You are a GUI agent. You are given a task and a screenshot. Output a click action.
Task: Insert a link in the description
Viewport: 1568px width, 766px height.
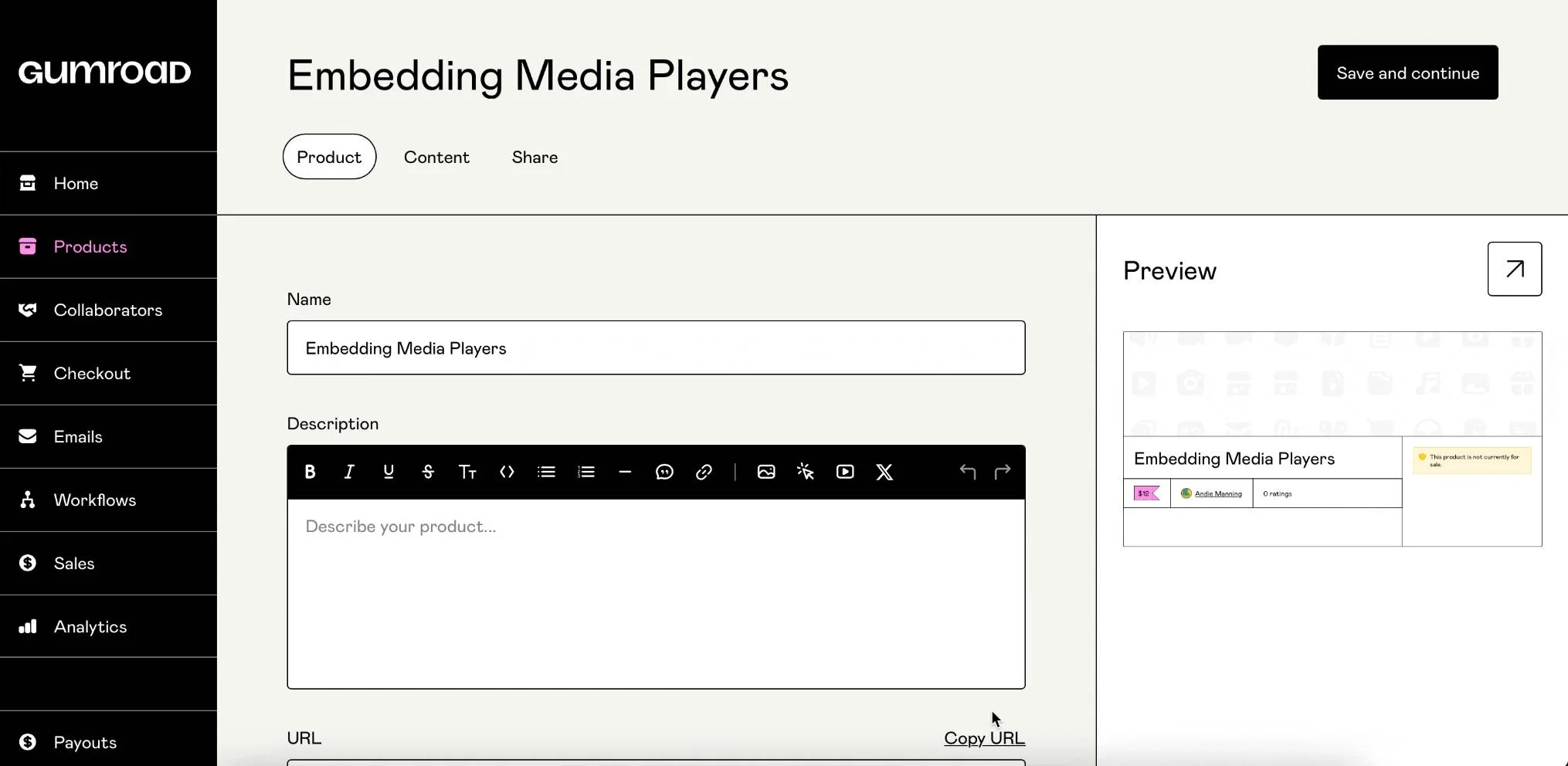[704, 472]
